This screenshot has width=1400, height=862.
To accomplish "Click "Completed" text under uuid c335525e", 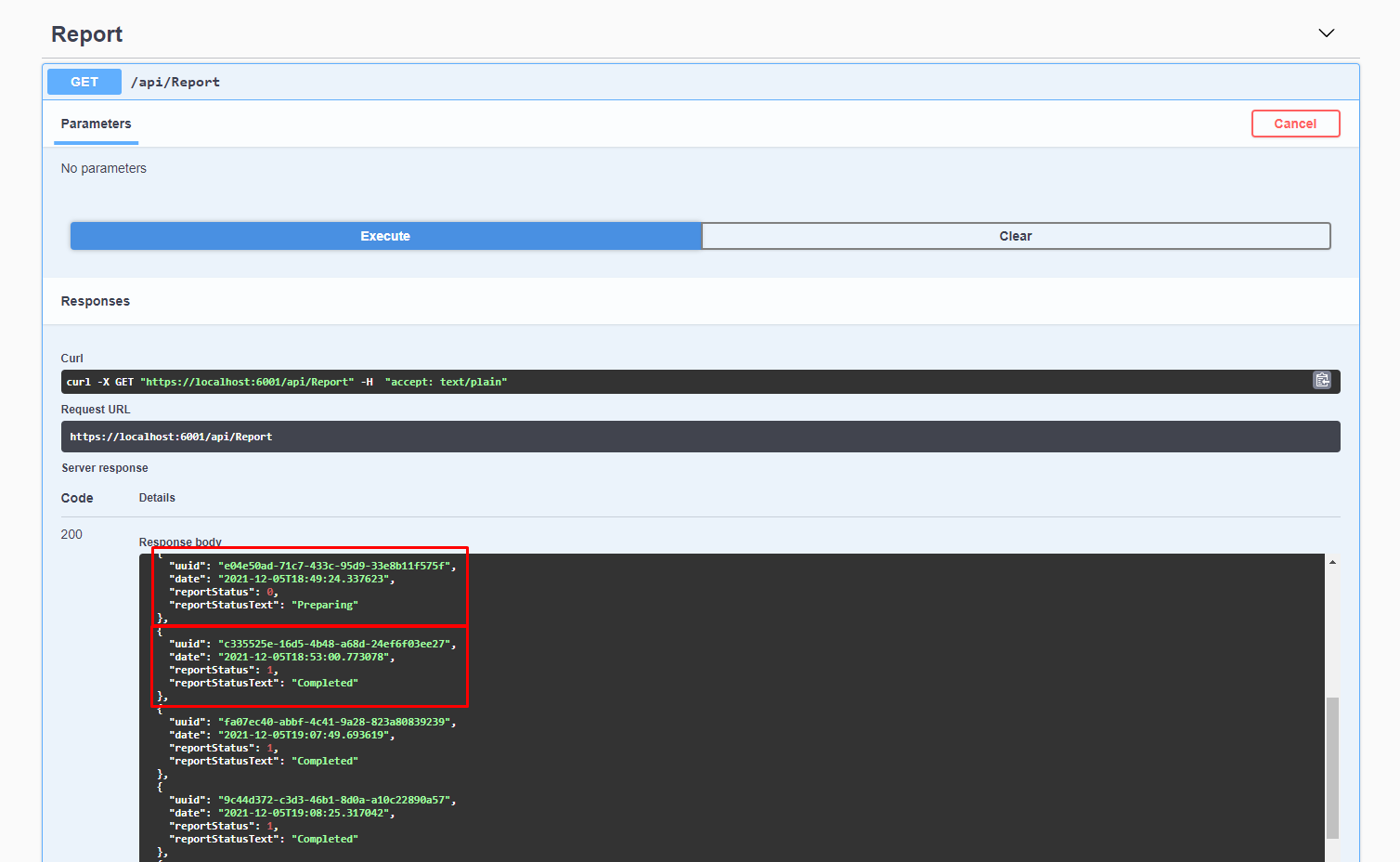I will tap(325, 683).
